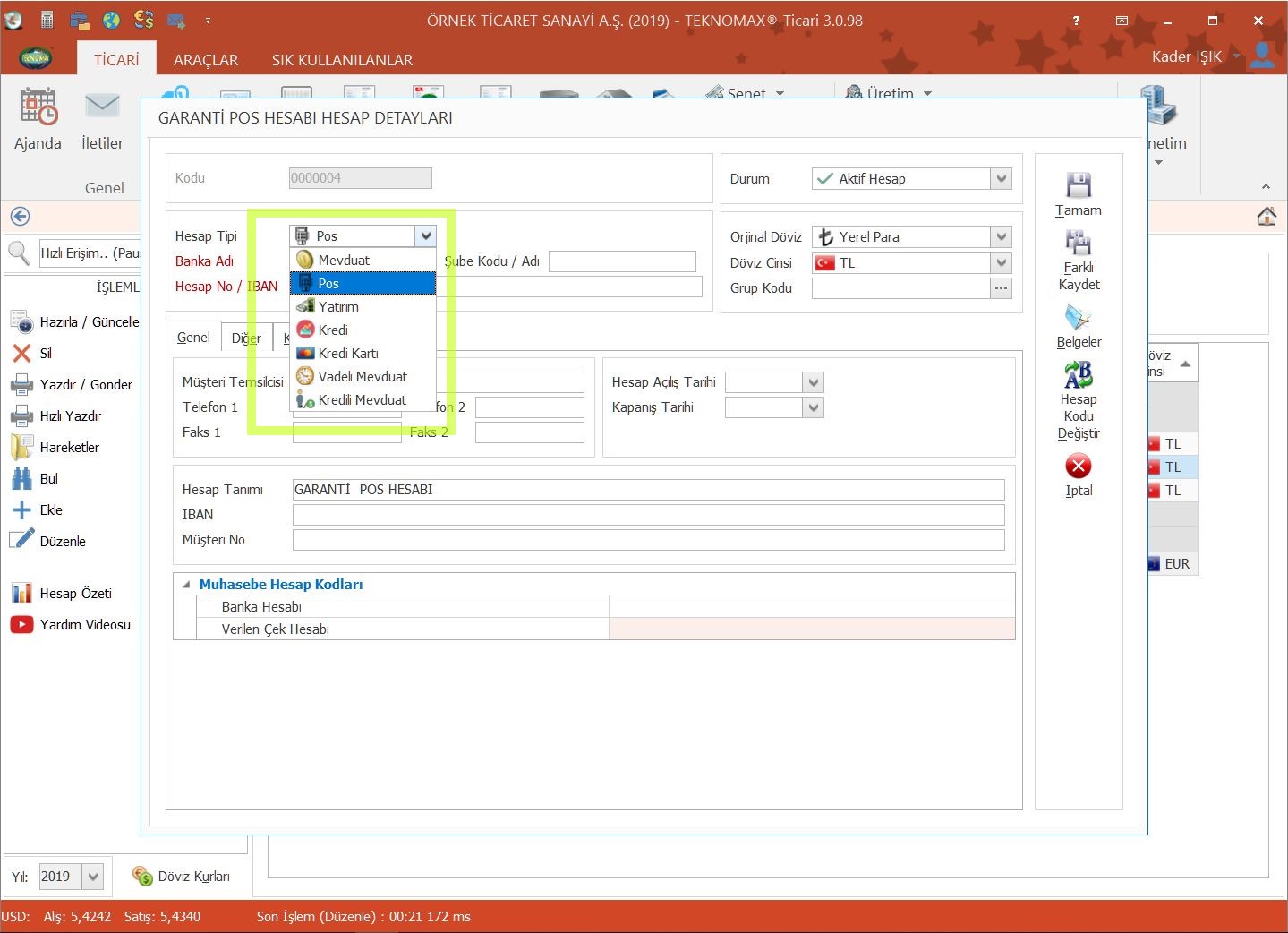Click the Teknomax application logo button
The image size is (1288, 933).
[36, 58]
